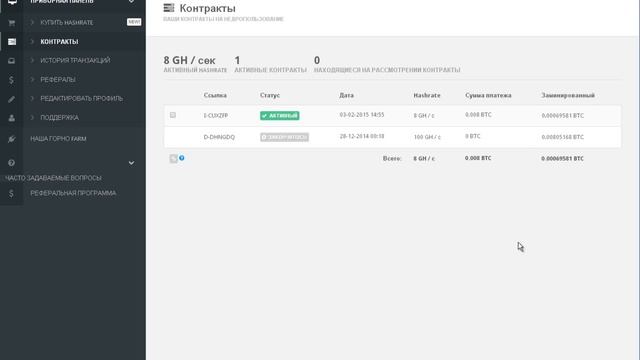
Task: Open the Наша горно farm link
Action: tap(58, 139)
